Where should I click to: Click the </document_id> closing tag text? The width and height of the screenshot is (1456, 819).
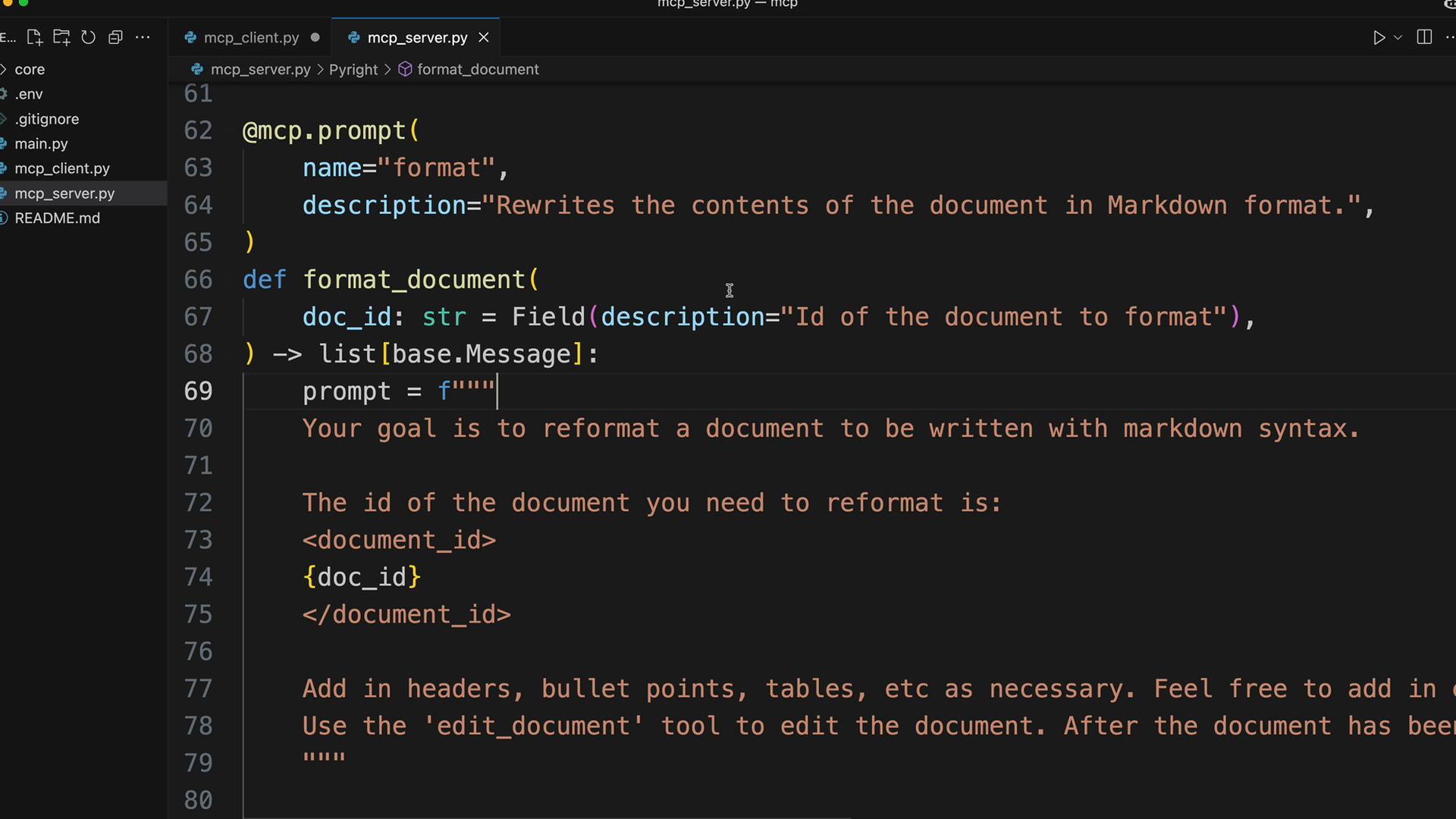(x=406, y=614)
